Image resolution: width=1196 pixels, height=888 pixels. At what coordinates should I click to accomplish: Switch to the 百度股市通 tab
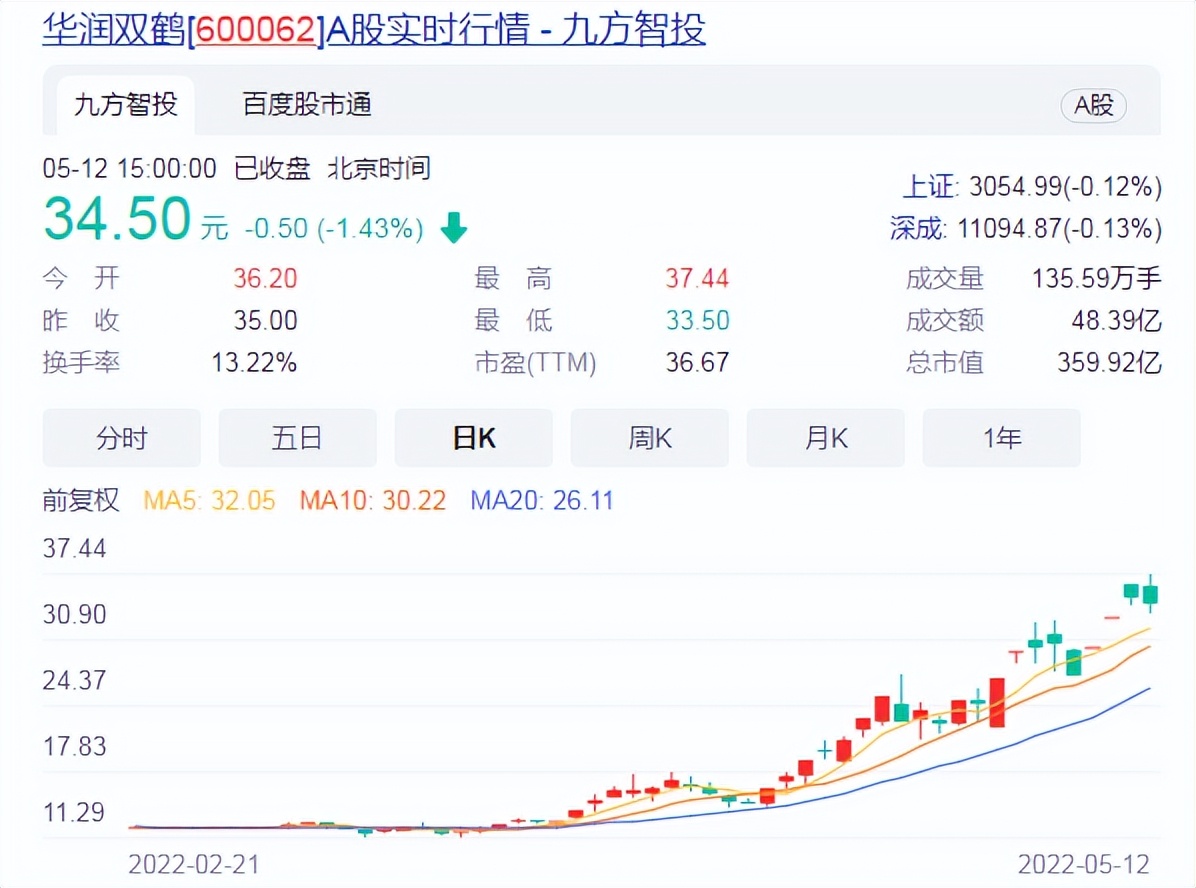click(x=307, y=104)
